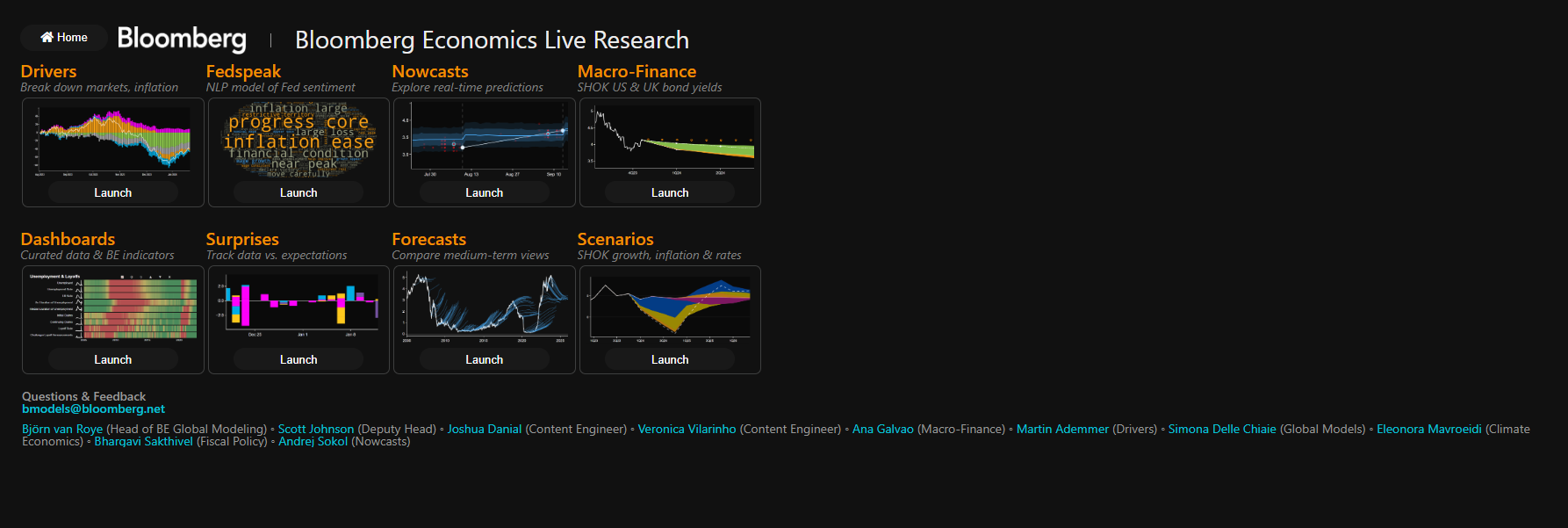The height and width of the screenshot is (528, 1568).
Task: Launch the Dashboards tool
Action: pyautogui.click(x=113, y=359)
